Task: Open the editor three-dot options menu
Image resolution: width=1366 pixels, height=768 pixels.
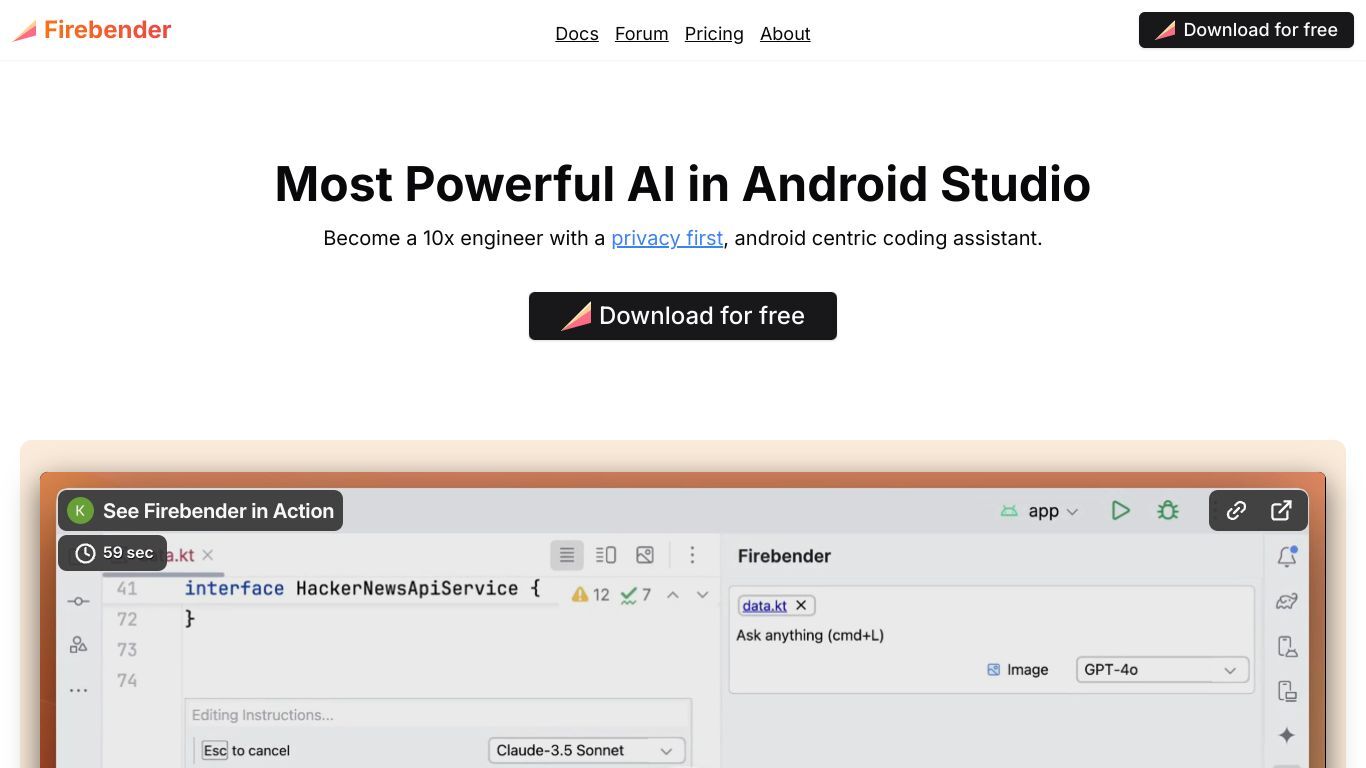Action: click(x=692, y=555)
